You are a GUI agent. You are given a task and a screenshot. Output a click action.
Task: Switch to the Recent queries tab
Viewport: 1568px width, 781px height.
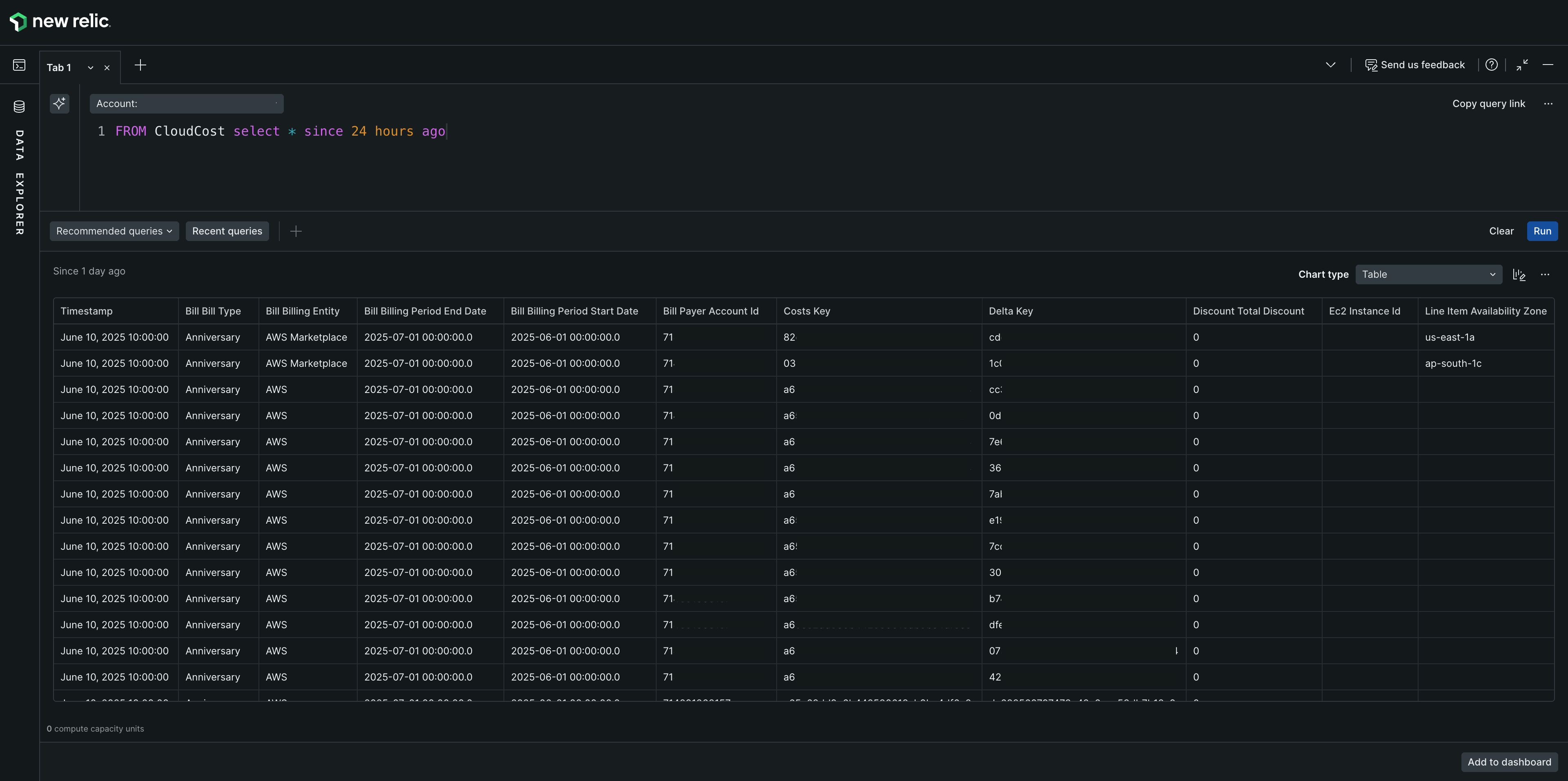pyautogui.click(x=227, y=231)
